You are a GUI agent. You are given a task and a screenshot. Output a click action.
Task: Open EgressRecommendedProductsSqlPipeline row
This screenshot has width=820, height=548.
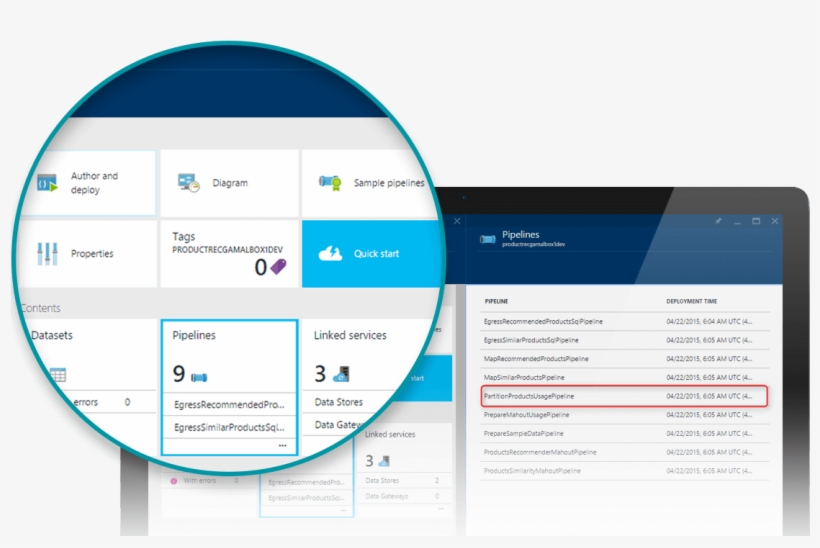click(x=625, y=322)
